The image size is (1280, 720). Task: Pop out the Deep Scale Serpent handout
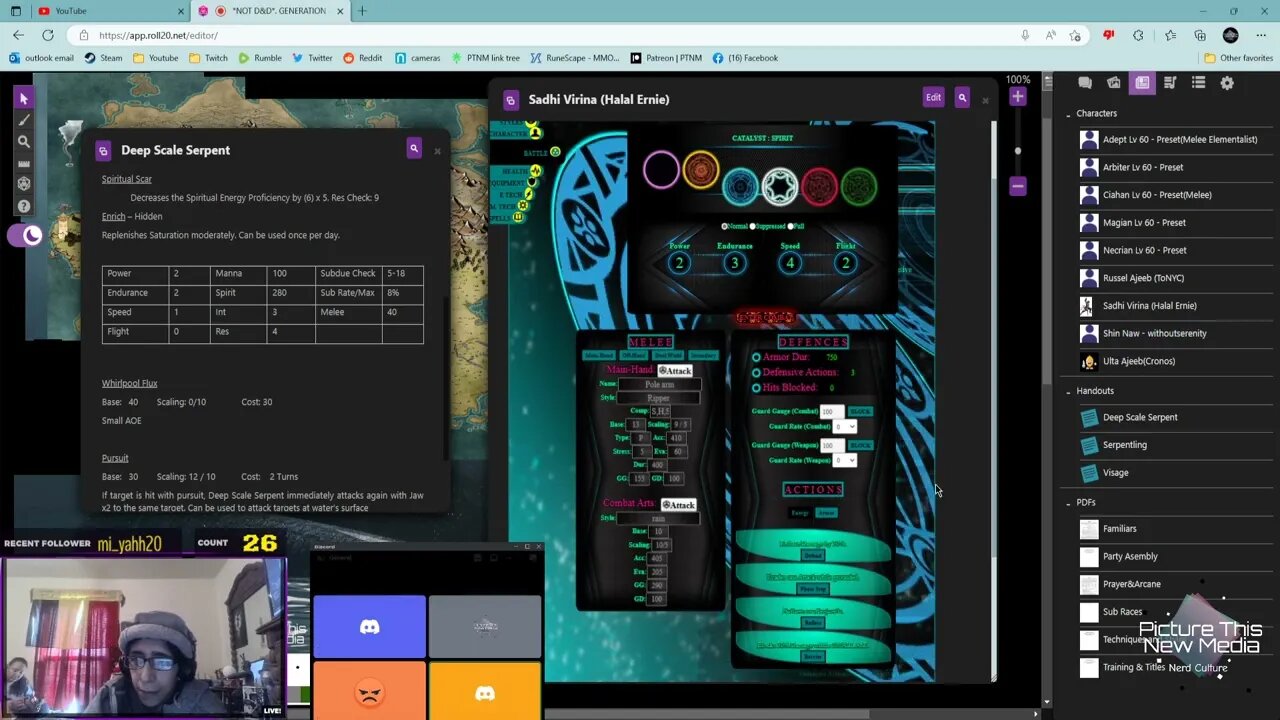pos(103,150)
